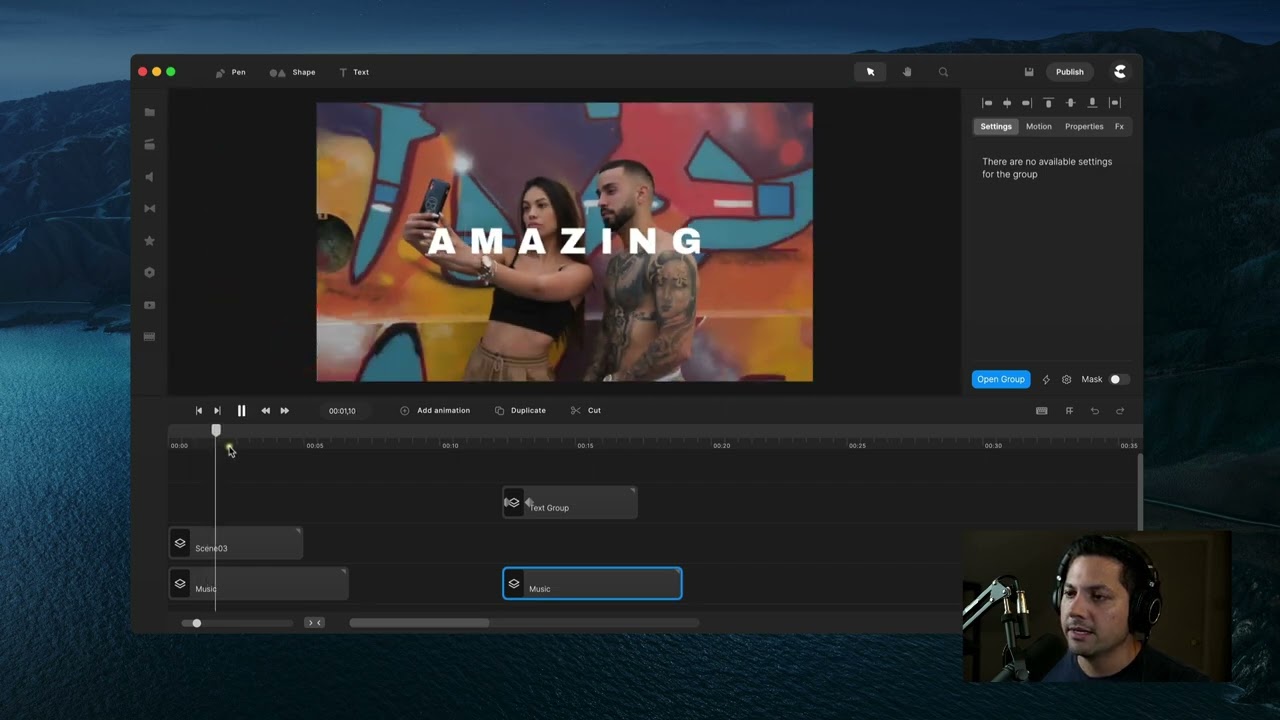Click the distribute horizontally icon
The image size is (1280, 720).
pyautogui.click(x=1116, y=103)
